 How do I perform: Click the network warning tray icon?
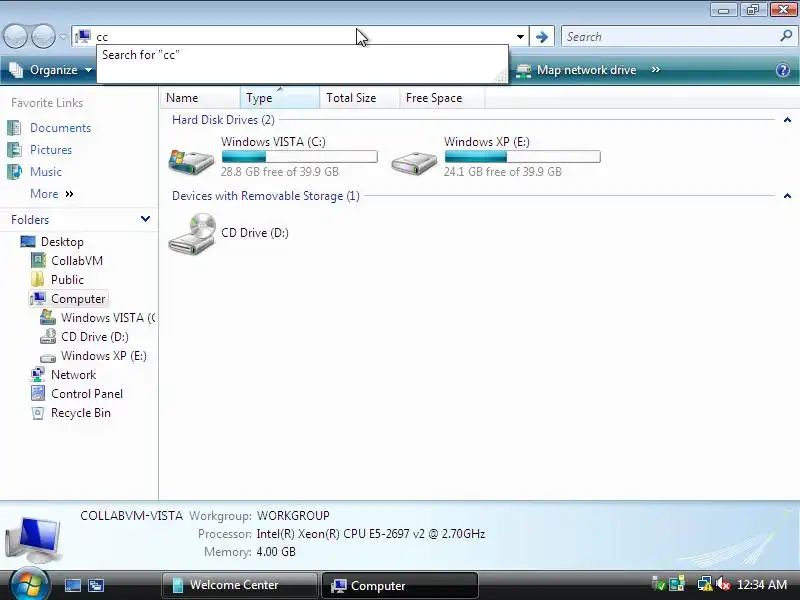click(x=705, y=584)
